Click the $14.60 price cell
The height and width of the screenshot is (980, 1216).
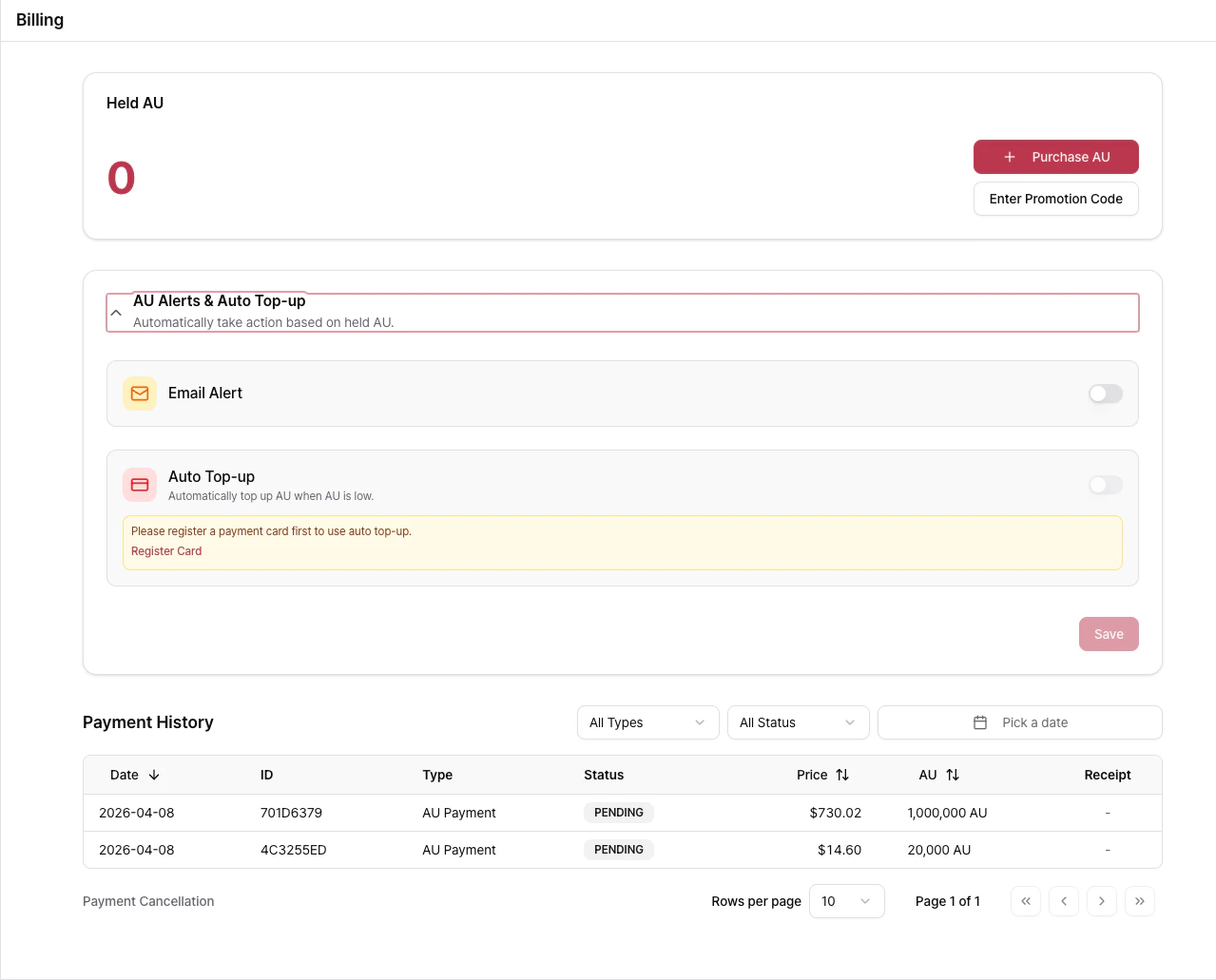(840, 850)
